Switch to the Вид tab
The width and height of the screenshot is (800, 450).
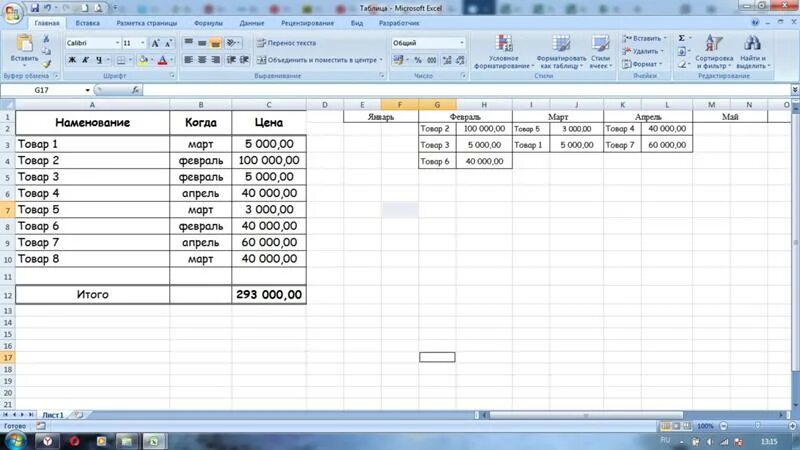[x=357, y=23]
